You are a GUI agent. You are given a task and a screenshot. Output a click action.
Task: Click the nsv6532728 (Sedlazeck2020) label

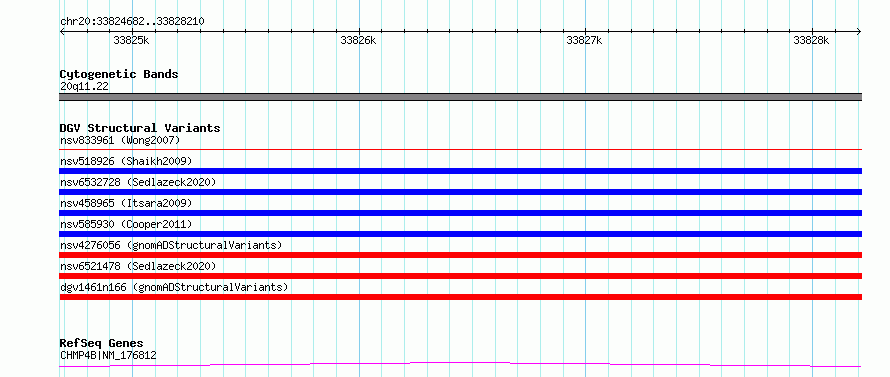(x=138, y=182)
